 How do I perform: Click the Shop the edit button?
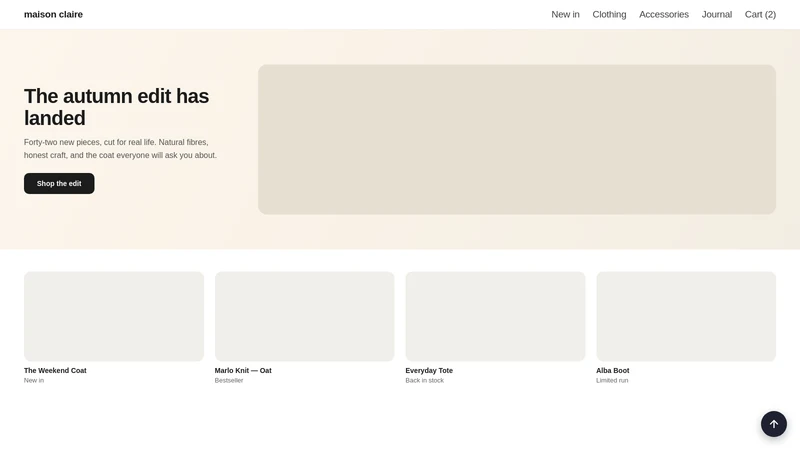(x=59, y=183)
